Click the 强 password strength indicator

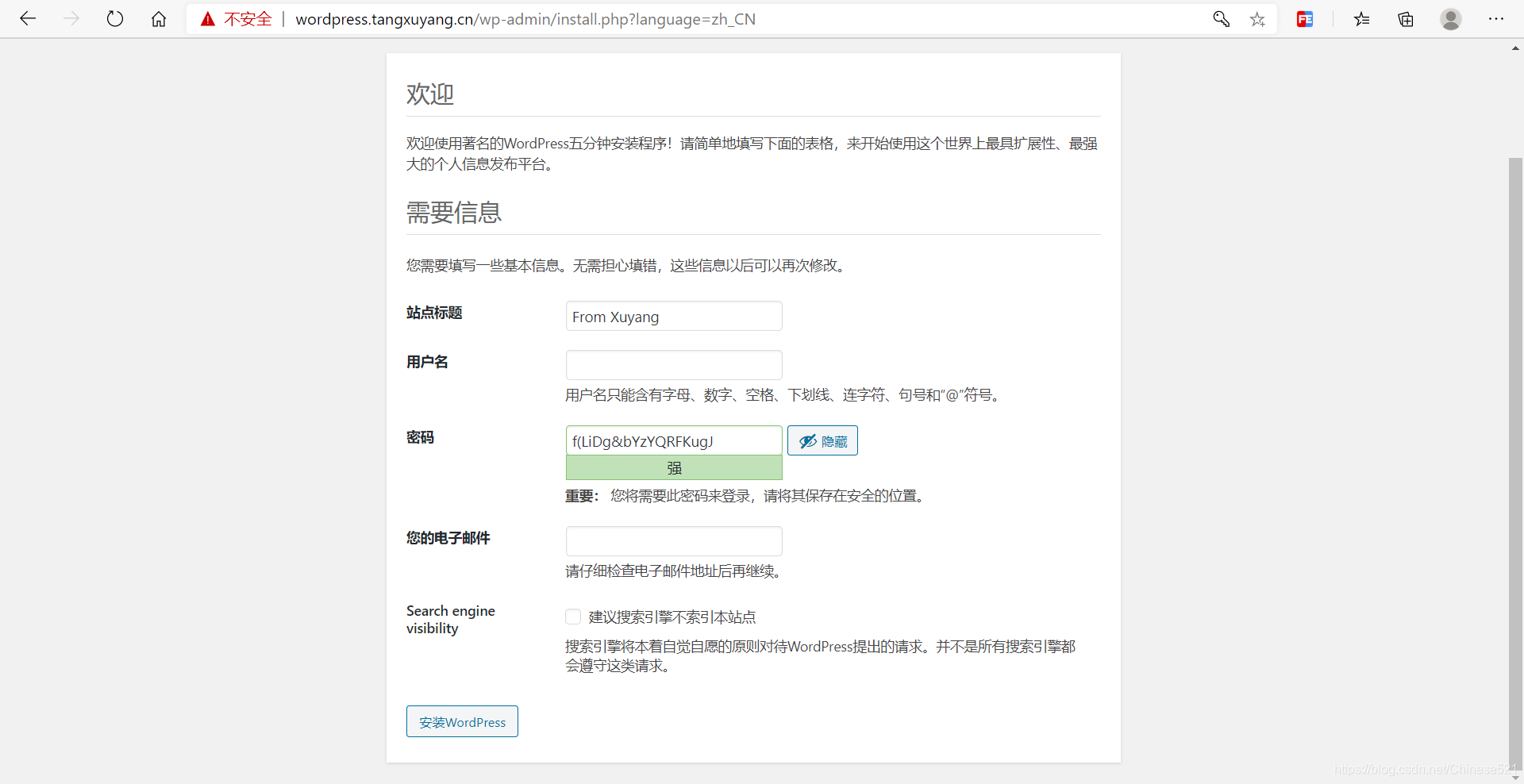(674, 467)
